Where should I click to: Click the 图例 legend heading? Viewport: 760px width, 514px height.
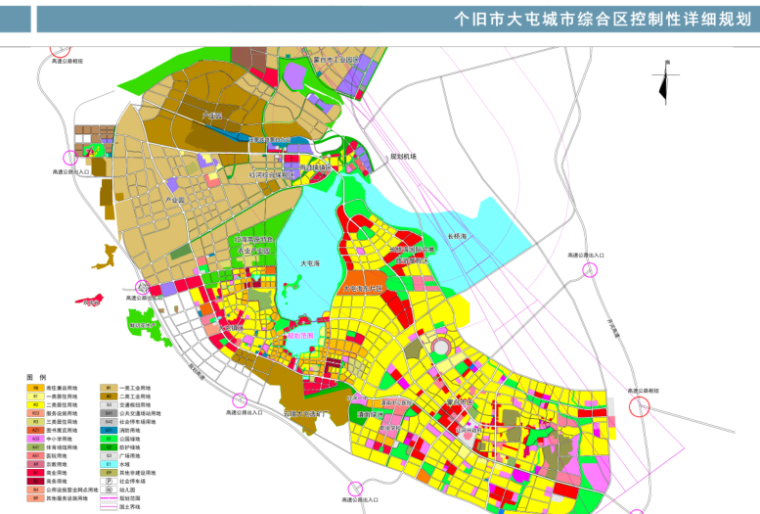tap(35, 376)
